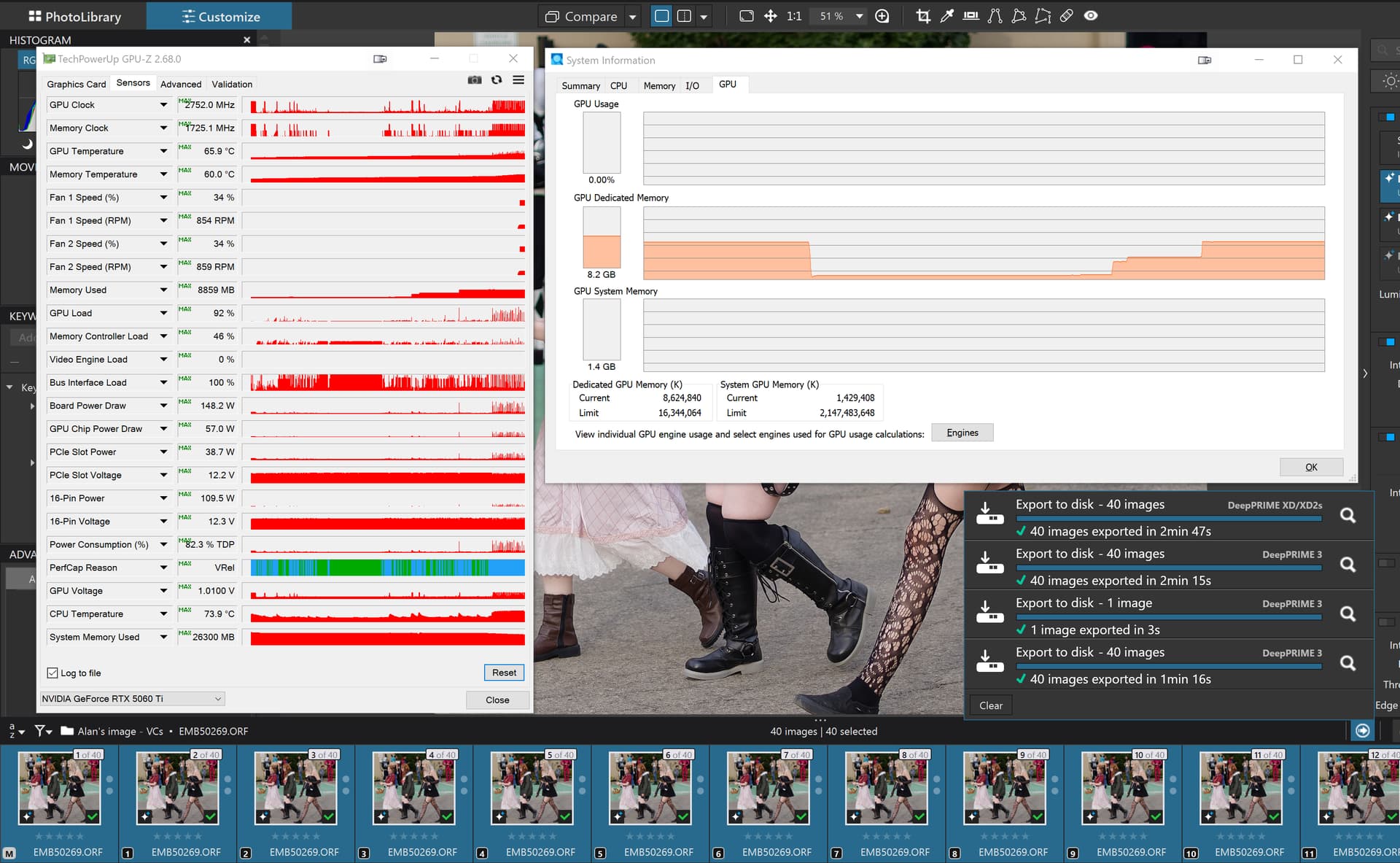Select thumbnail 3 of 40 in filmstrip
Screen dimensions: 1400x863
coord(296,789)
